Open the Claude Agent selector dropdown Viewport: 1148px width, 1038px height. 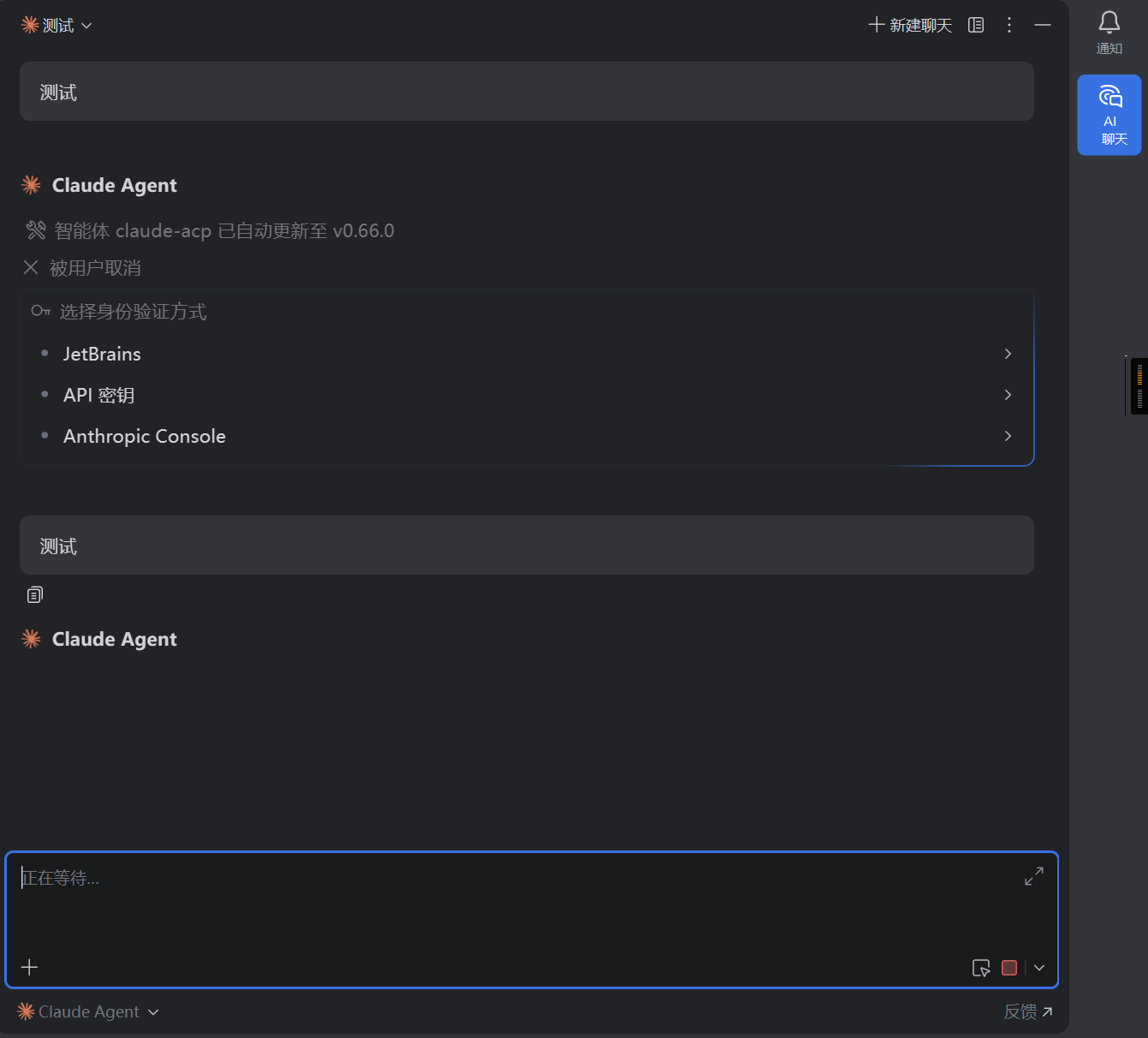(88, 1011)
